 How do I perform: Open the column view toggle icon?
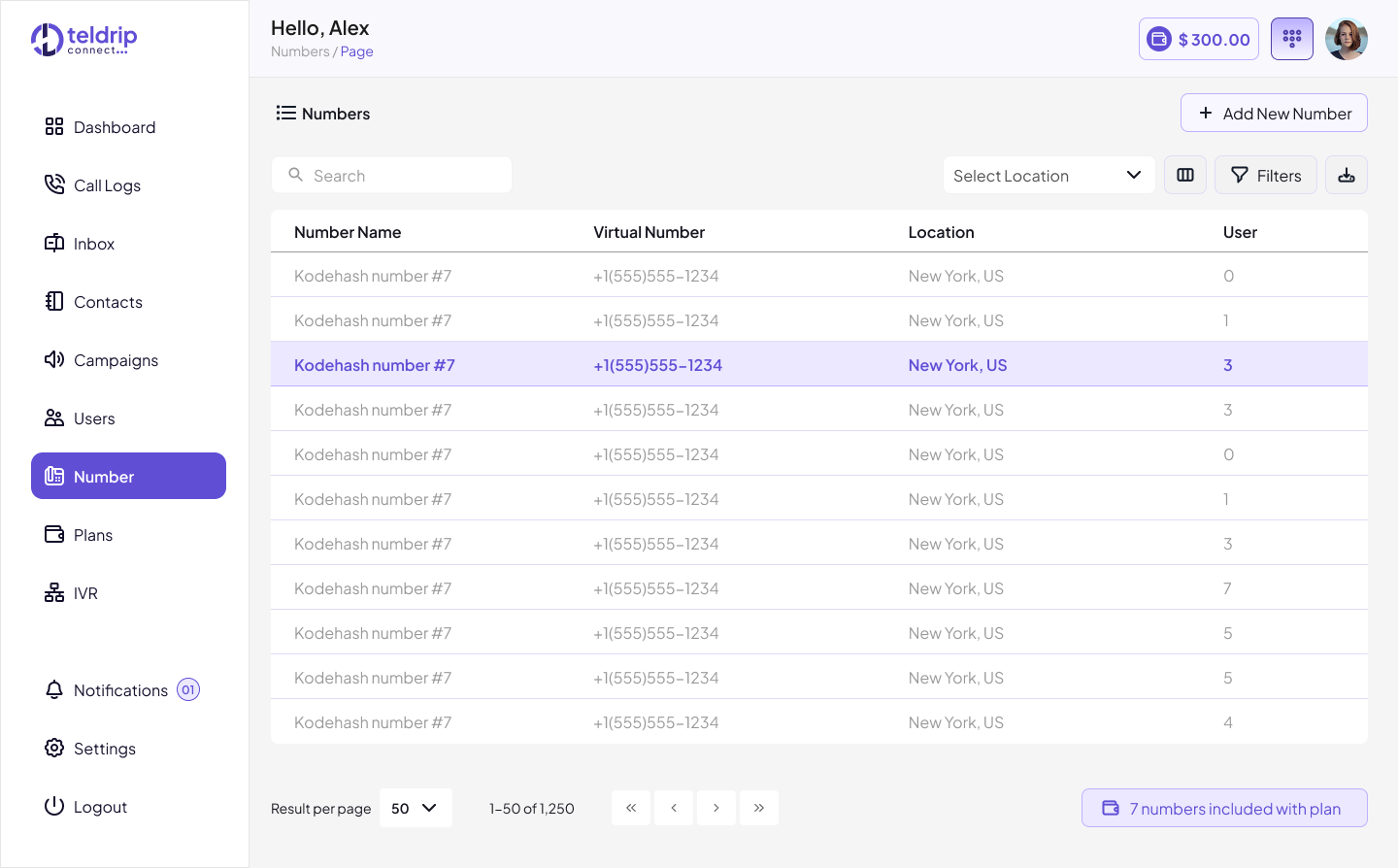click(x=1185, y=175)
